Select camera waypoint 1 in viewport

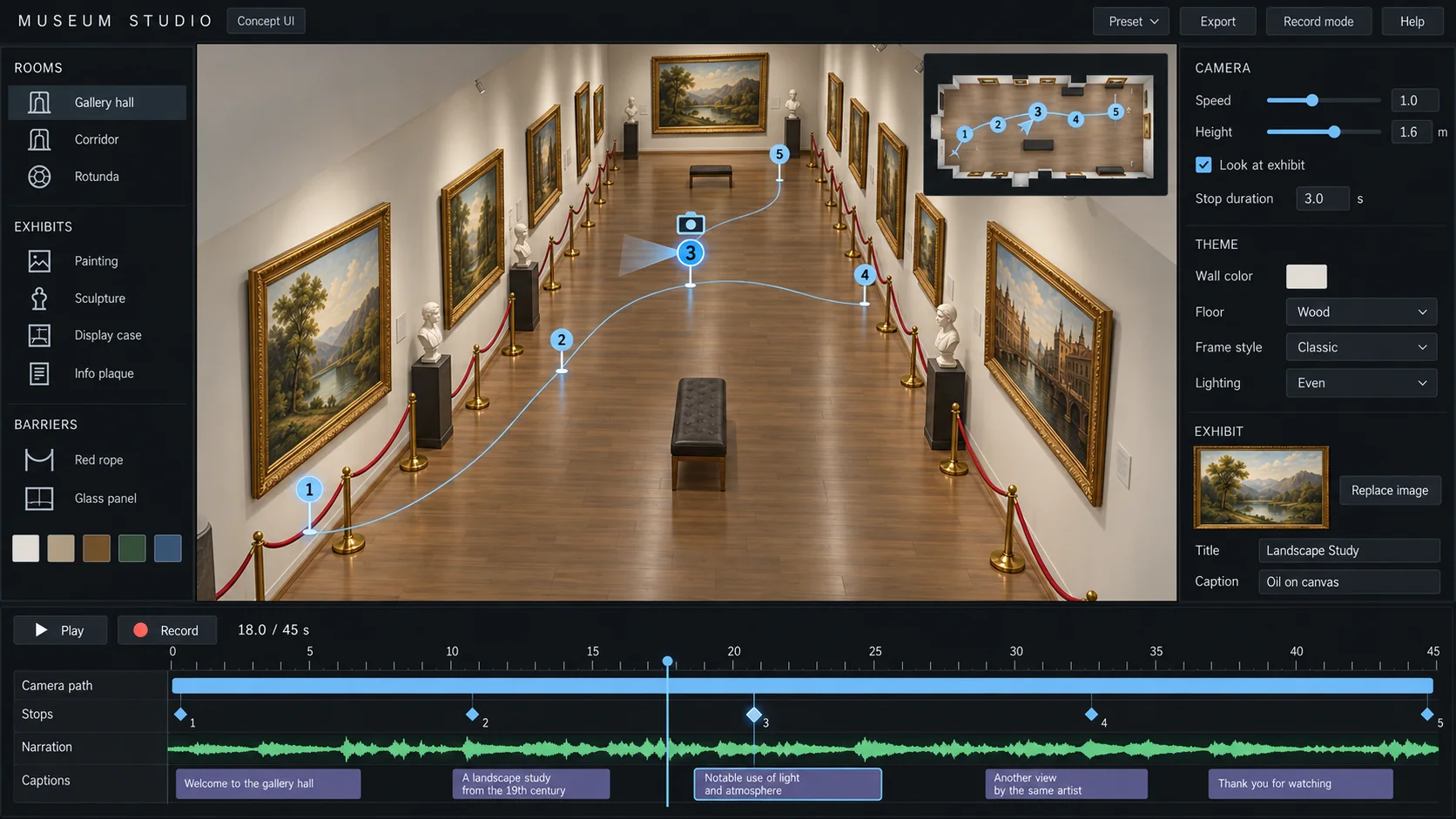click(x=309, y=490)
